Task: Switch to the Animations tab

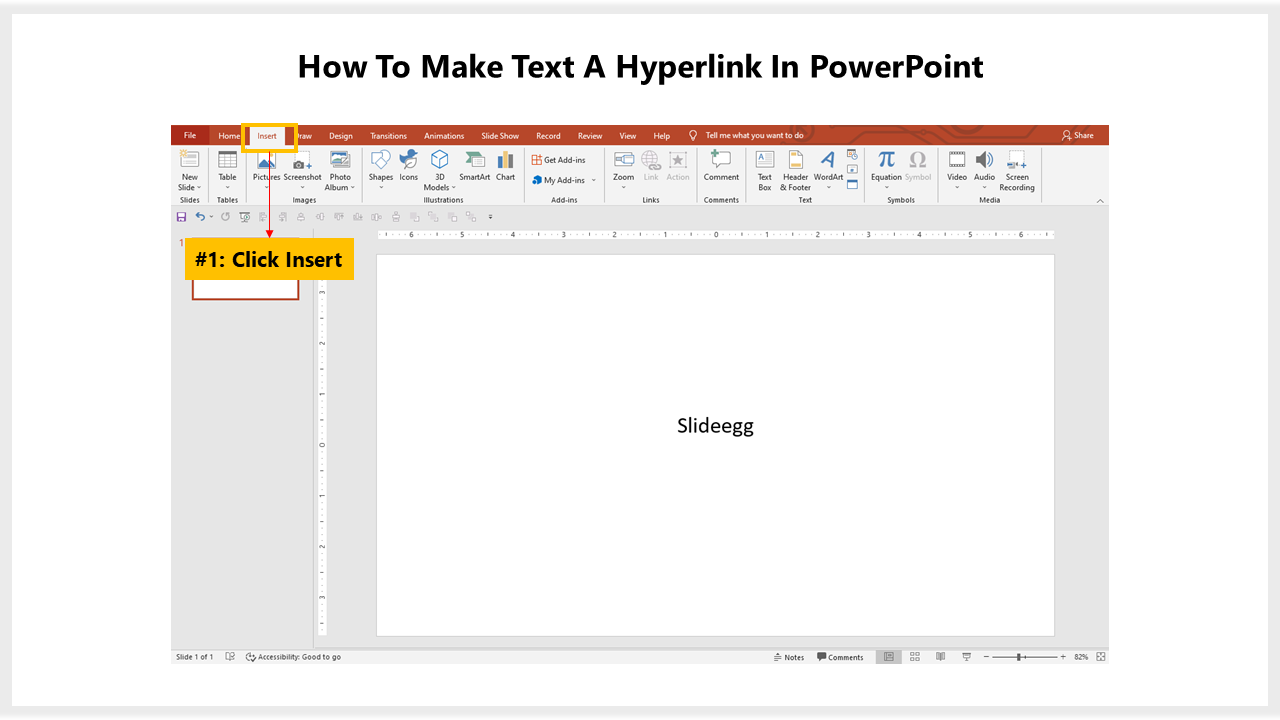Action: [x=444, y=136]
